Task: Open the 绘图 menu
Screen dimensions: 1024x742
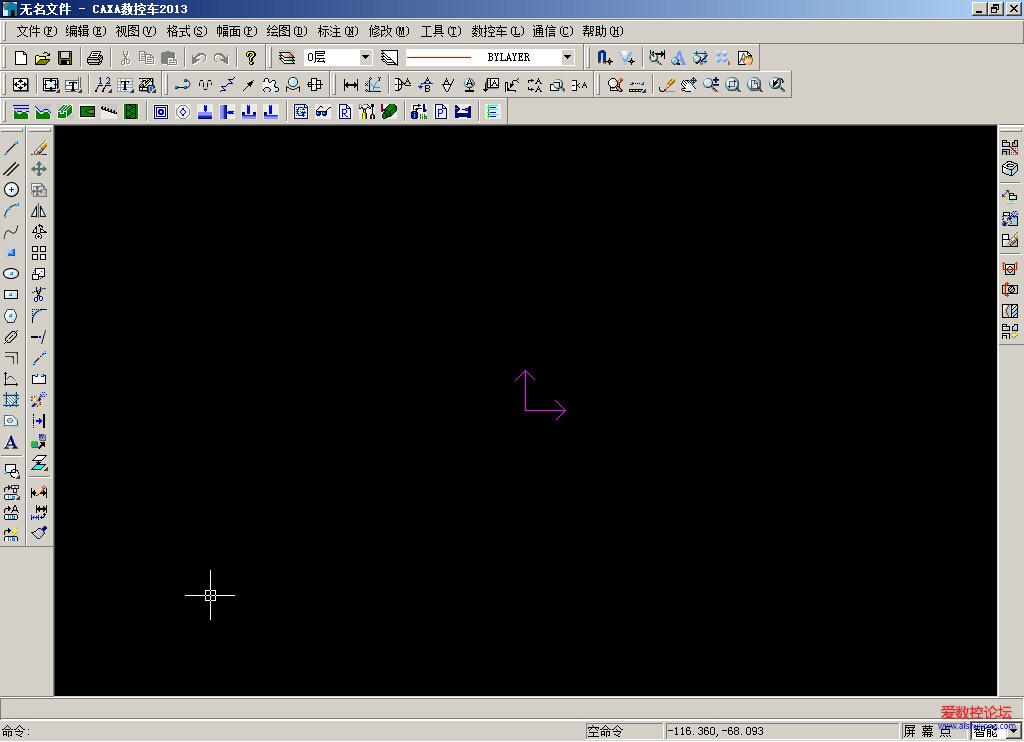Action: click(x=286, y=31)
